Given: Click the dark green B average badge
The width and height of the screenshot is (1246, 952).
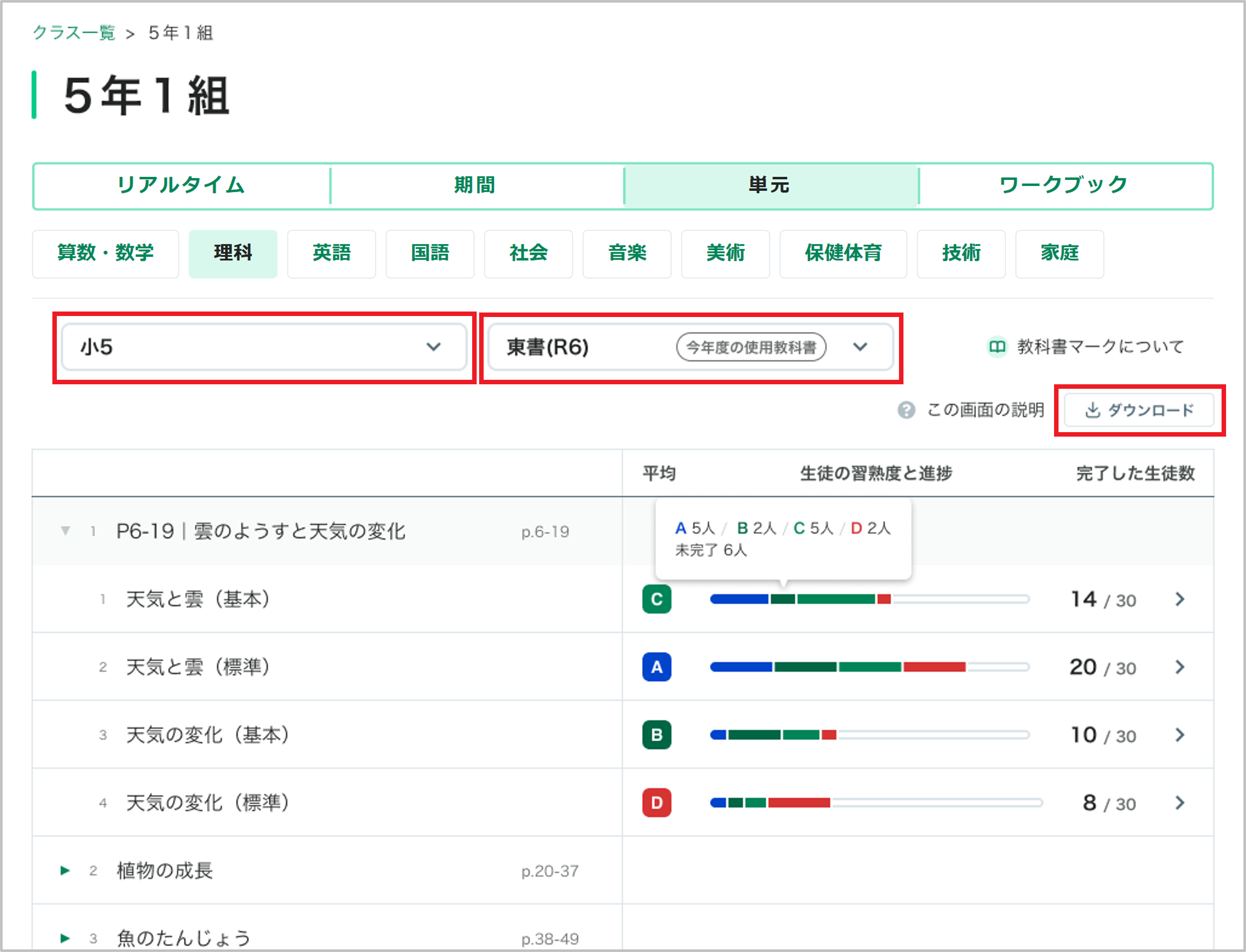Looking at the screenshot, I should click(657, 735).
